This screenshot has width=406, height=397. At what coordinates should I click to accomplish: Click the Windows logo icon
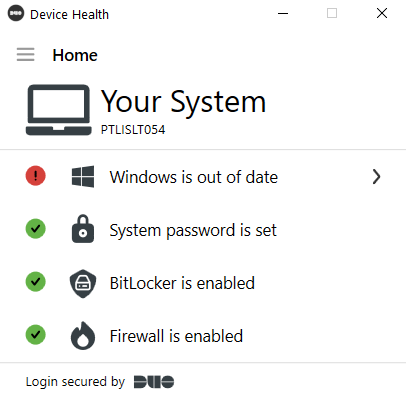point(83,176)
